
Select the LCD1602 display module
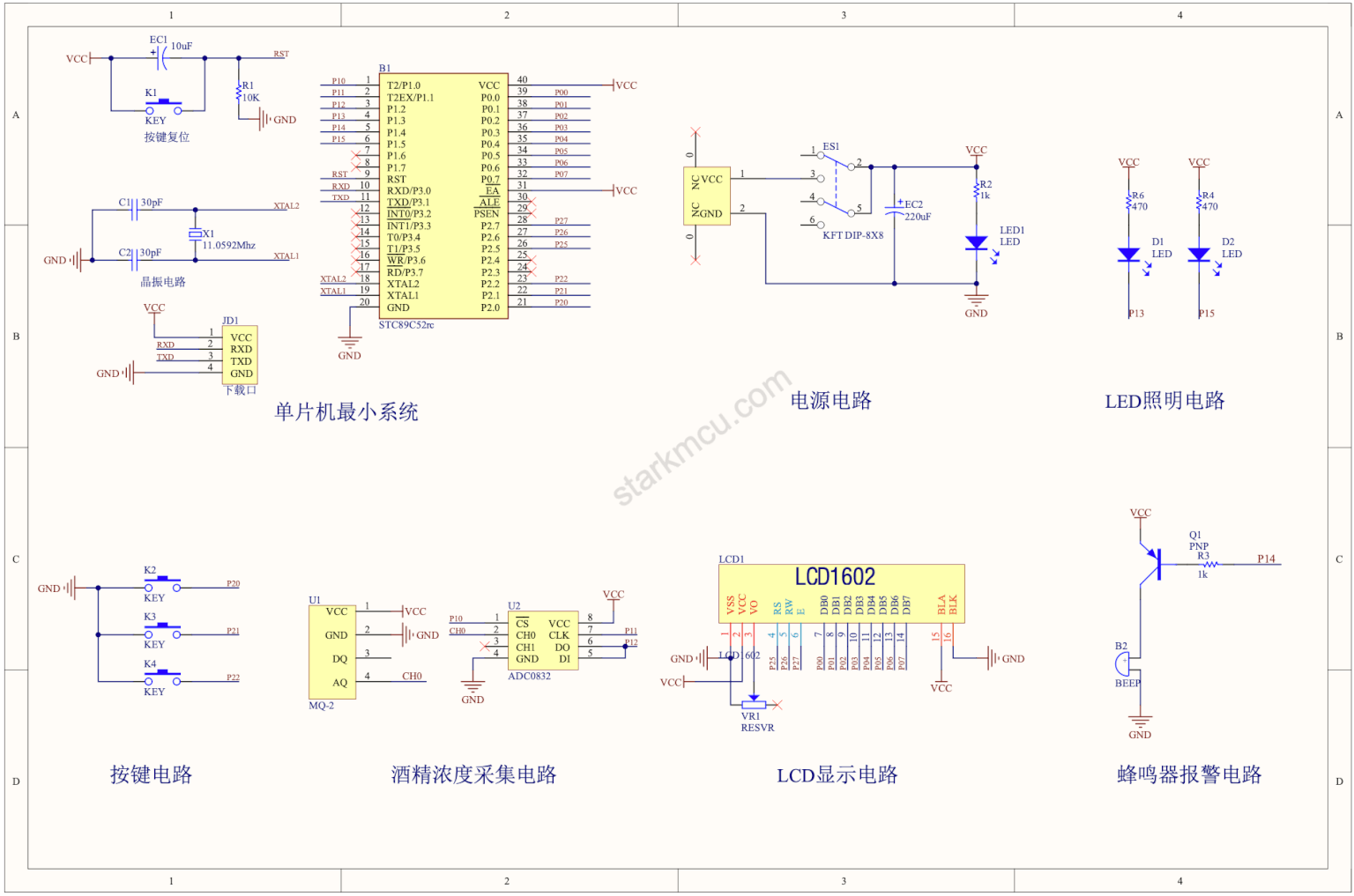pyautogui.click(x=842, y=594)
